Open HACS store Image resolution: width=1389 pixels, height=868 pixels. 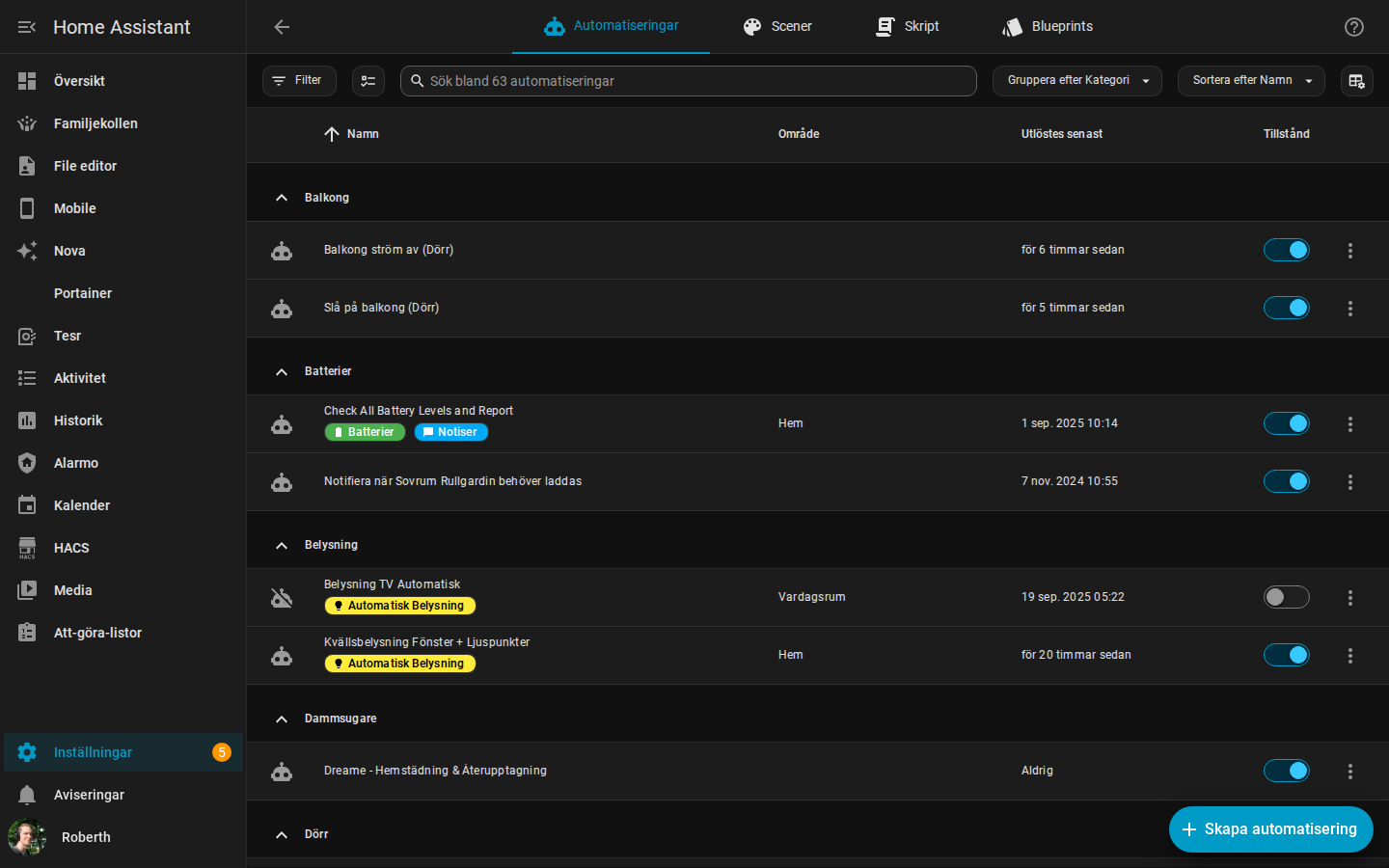pyautogui.click(x=123, y=548)
